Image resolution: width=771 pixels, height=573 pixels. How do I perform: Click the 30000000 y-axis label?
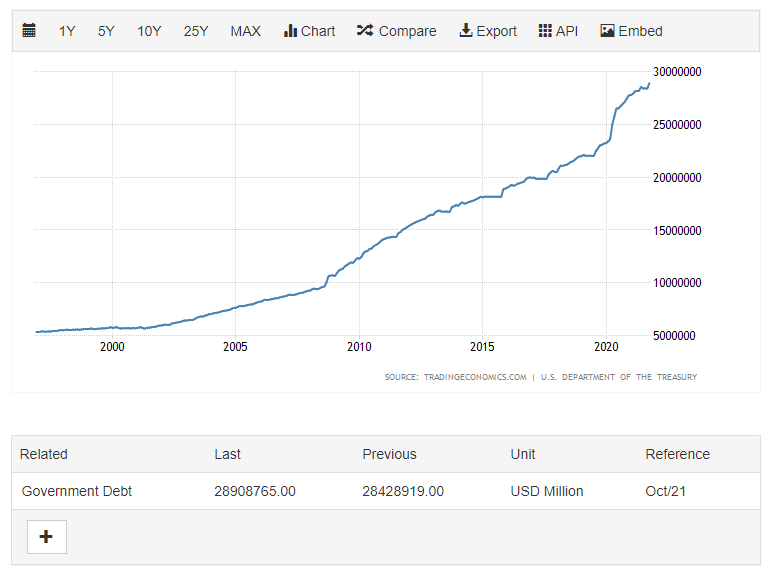pos(677,72)
